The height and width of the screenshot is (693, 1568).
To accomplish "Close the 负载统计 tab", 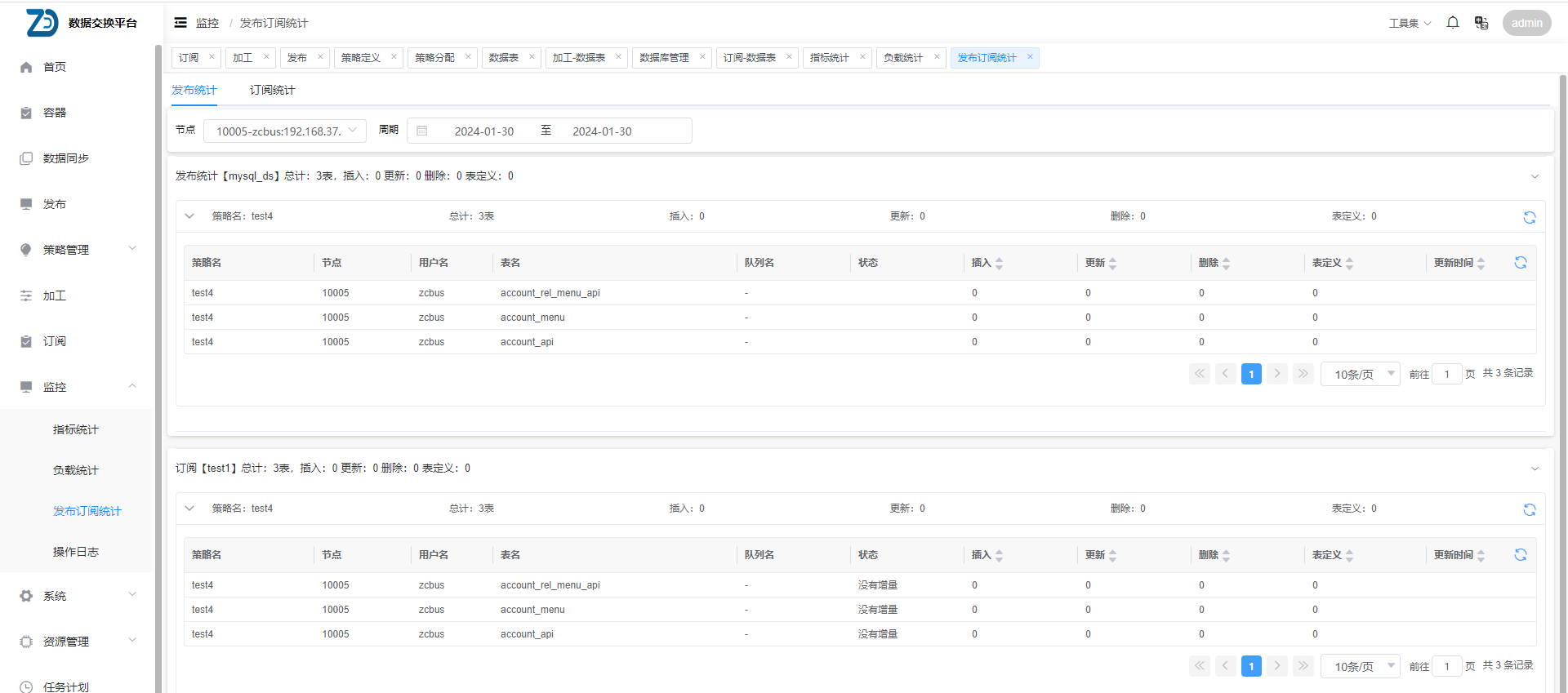I will point(937,57).
